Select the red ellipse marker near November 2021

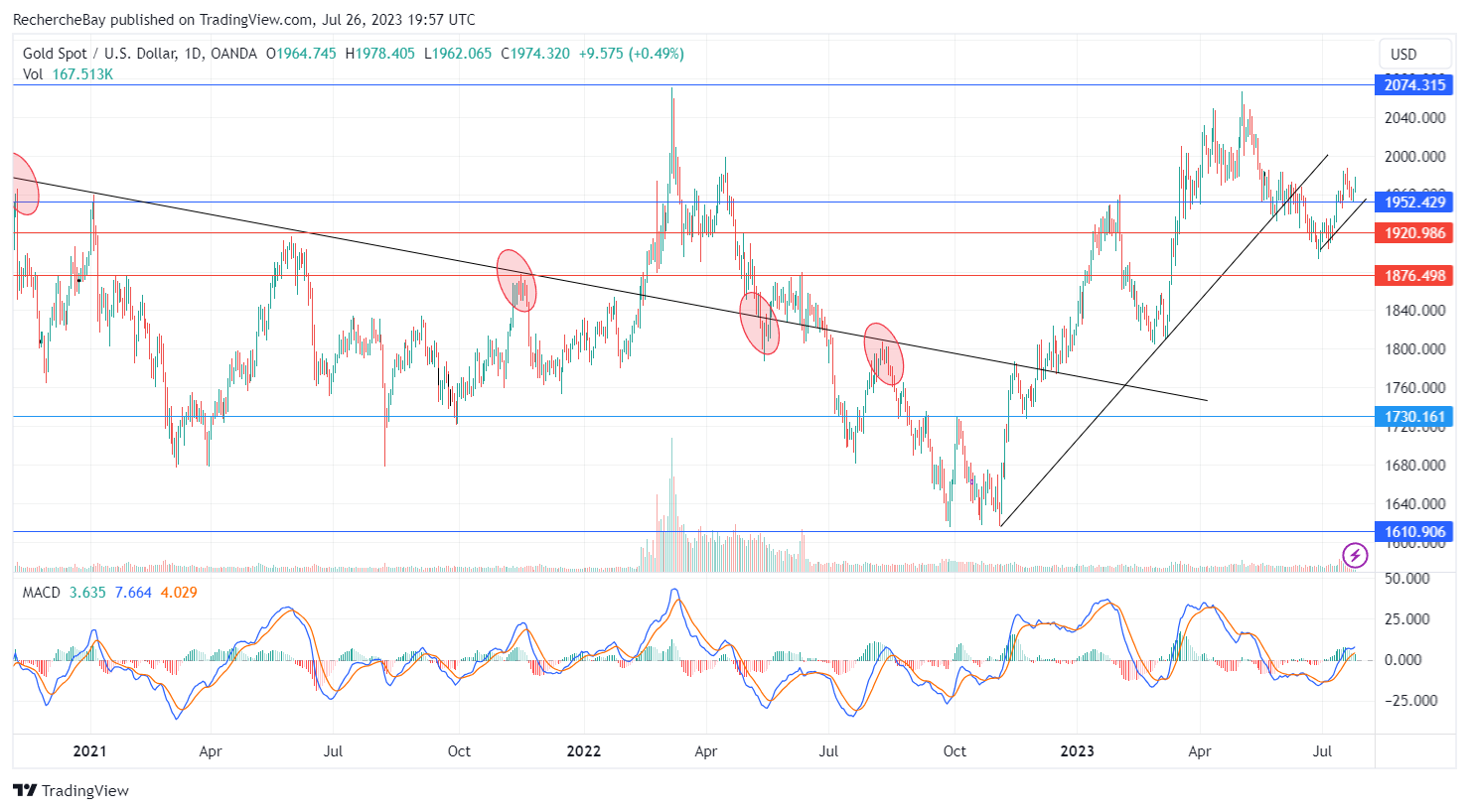coord(516,281)
